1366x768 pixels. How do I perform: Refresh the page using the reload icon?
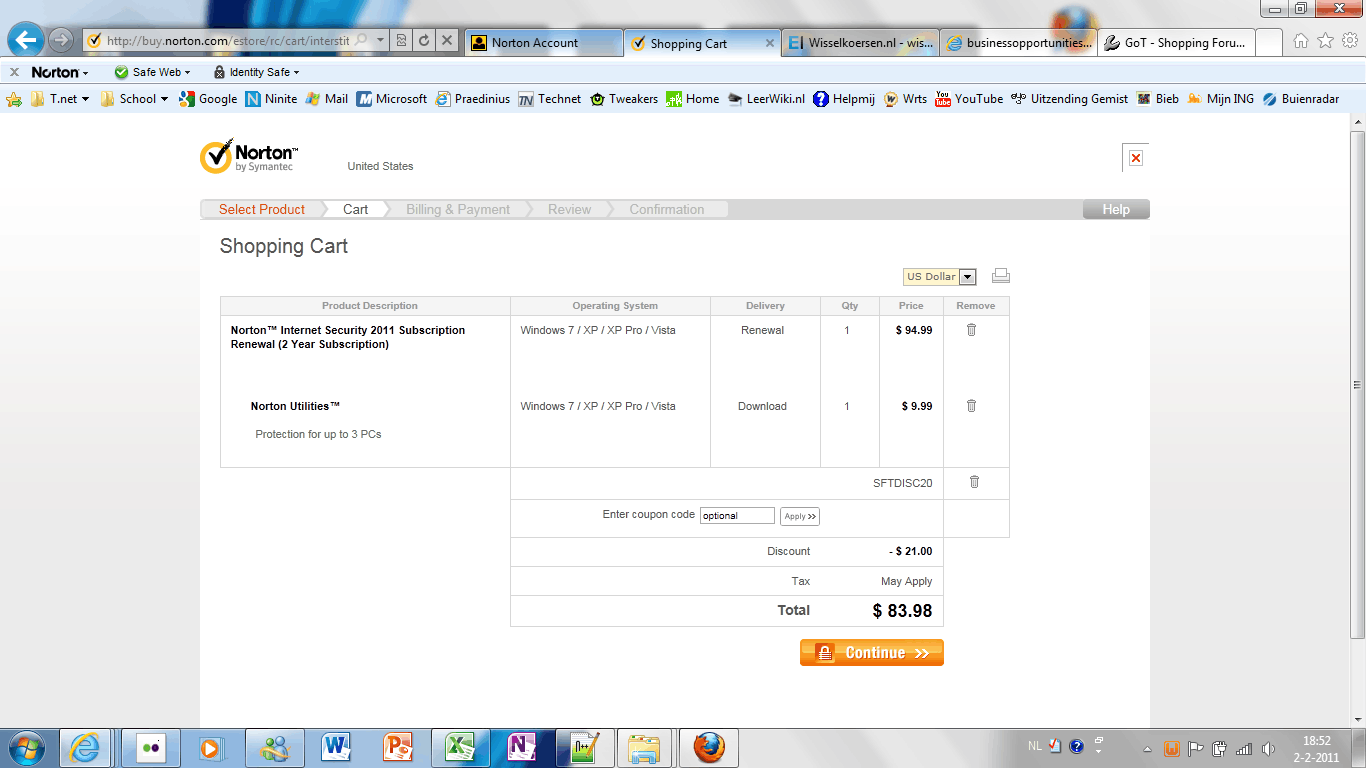click(424, 41)
